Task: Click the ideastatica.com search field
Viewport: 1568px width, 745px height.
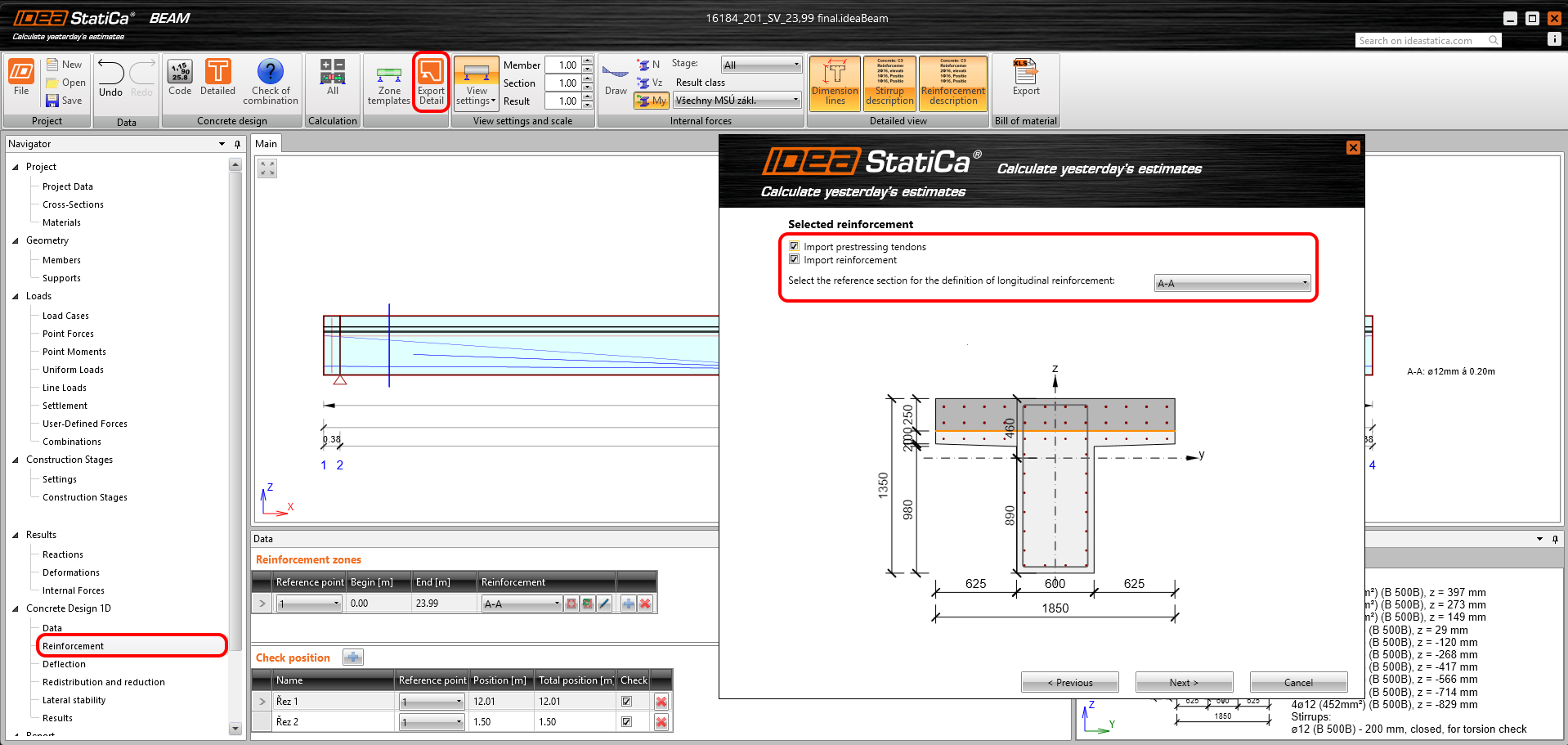Action: pos(1421,40)
